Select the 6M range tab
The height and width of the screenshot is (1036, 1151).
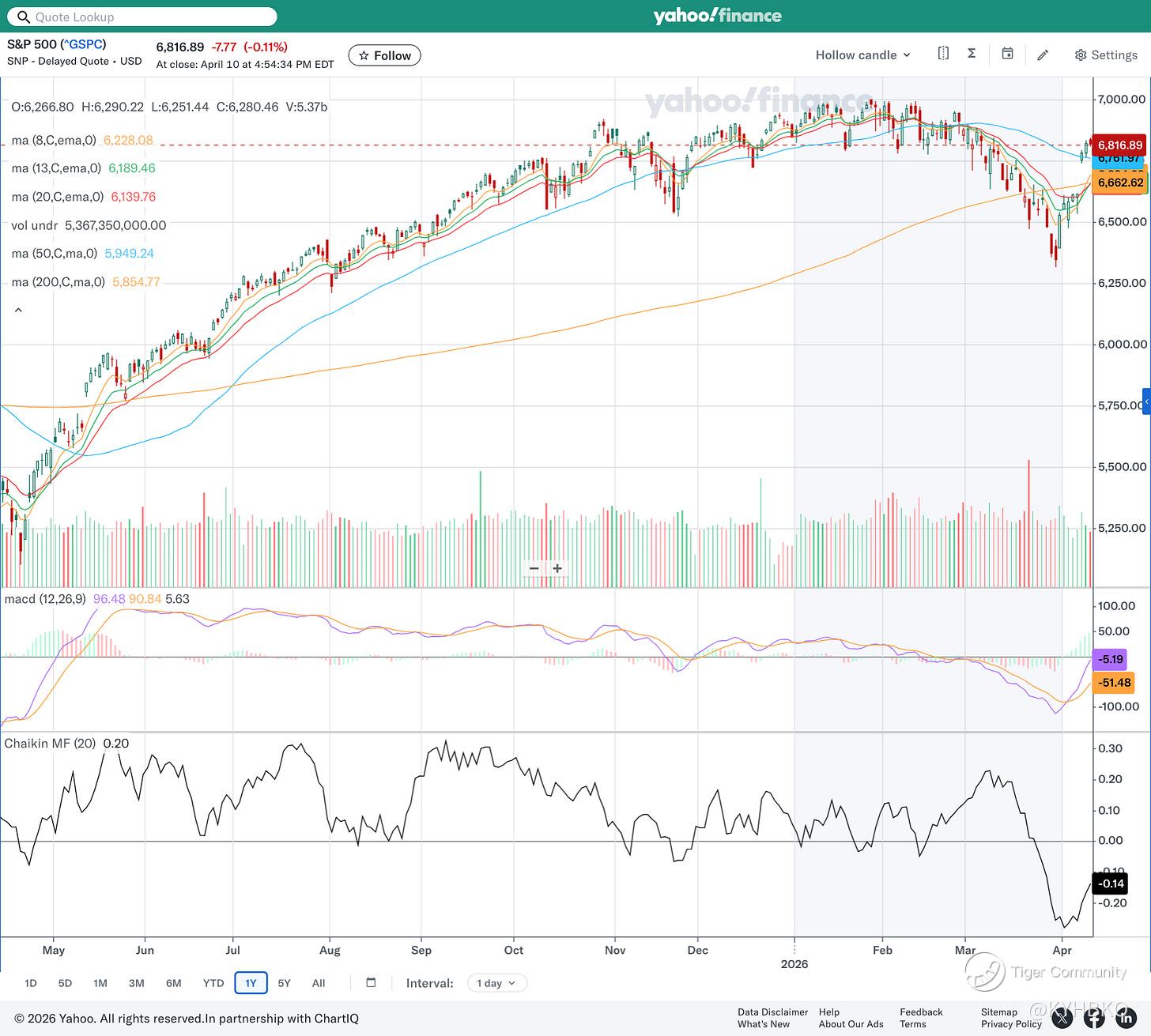(x=173, y=983)
